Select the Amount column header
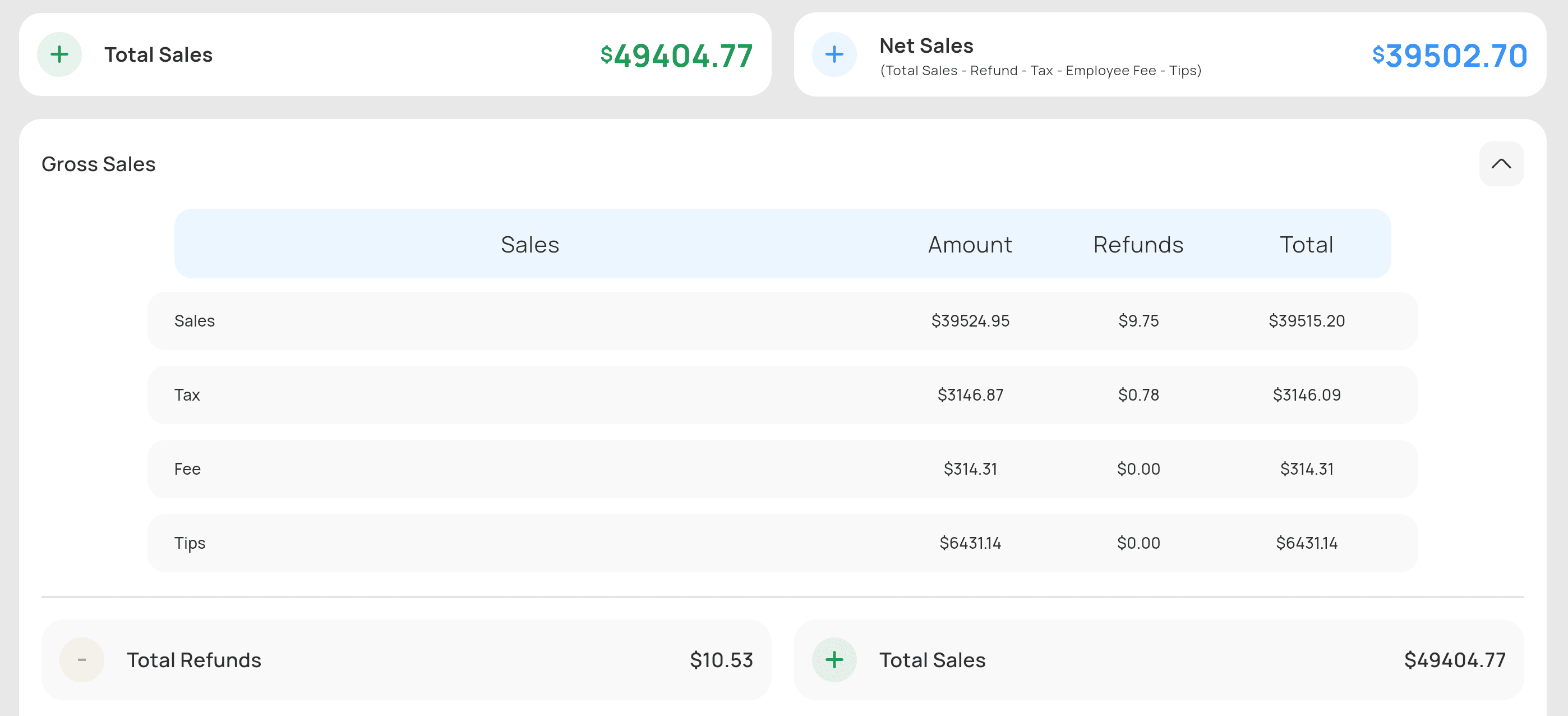This screenshot has width=1568, height=716. pyautogui.click(x=969, y=244)
